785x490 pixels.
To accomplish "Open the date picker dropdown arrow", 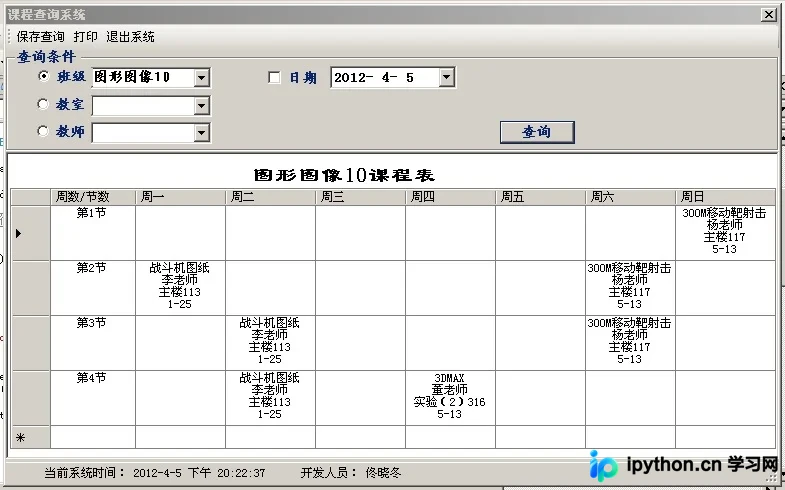I will click(x=447, y=78).
